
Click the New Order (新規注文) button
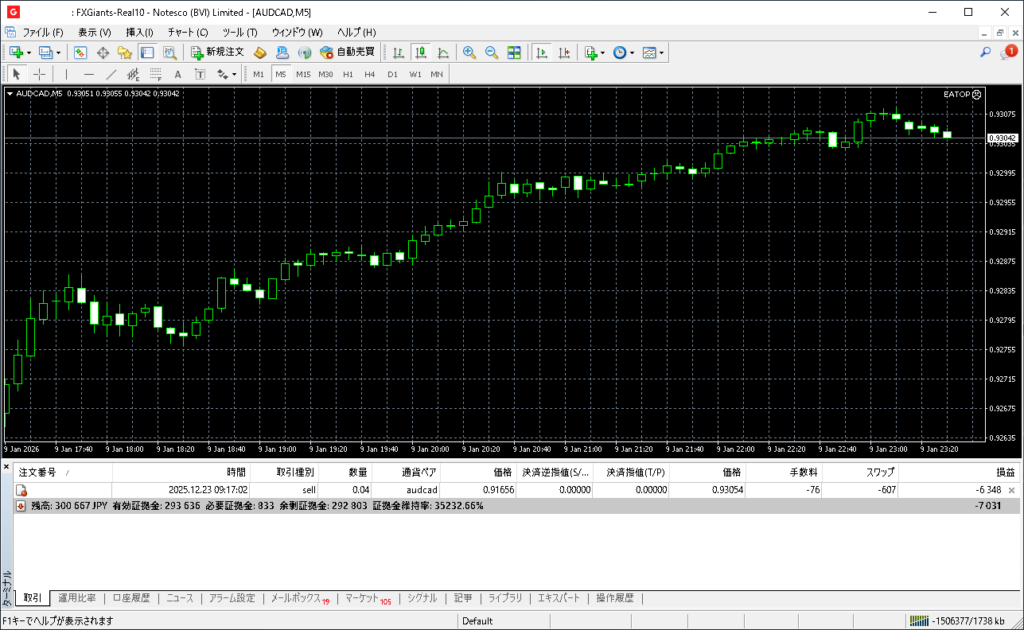coord(217,52)
